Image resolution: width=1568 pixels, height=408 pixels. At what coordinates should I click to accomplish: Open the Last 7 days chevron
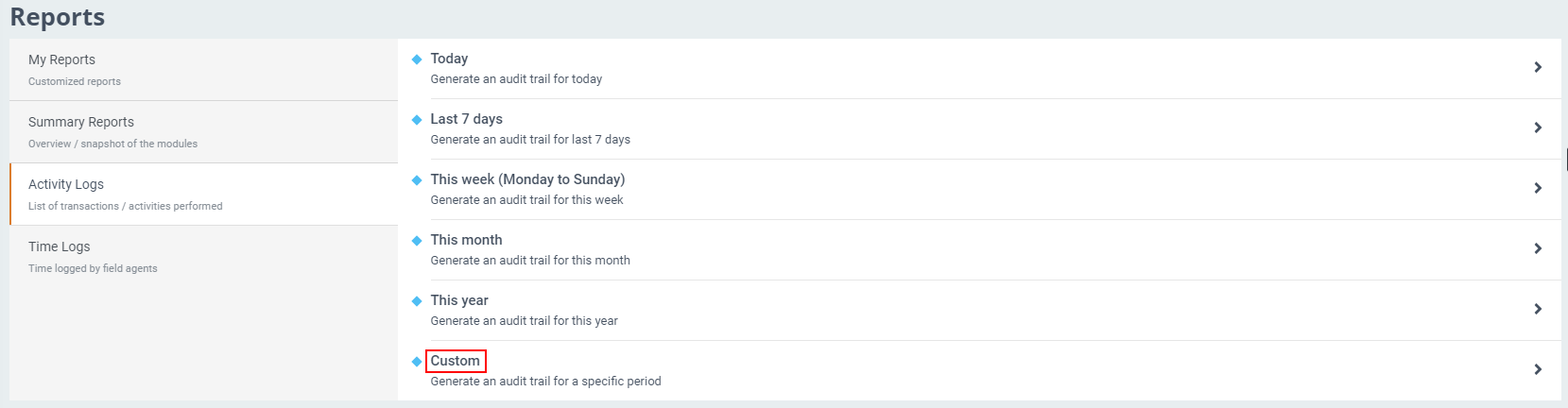[1538, 127]
